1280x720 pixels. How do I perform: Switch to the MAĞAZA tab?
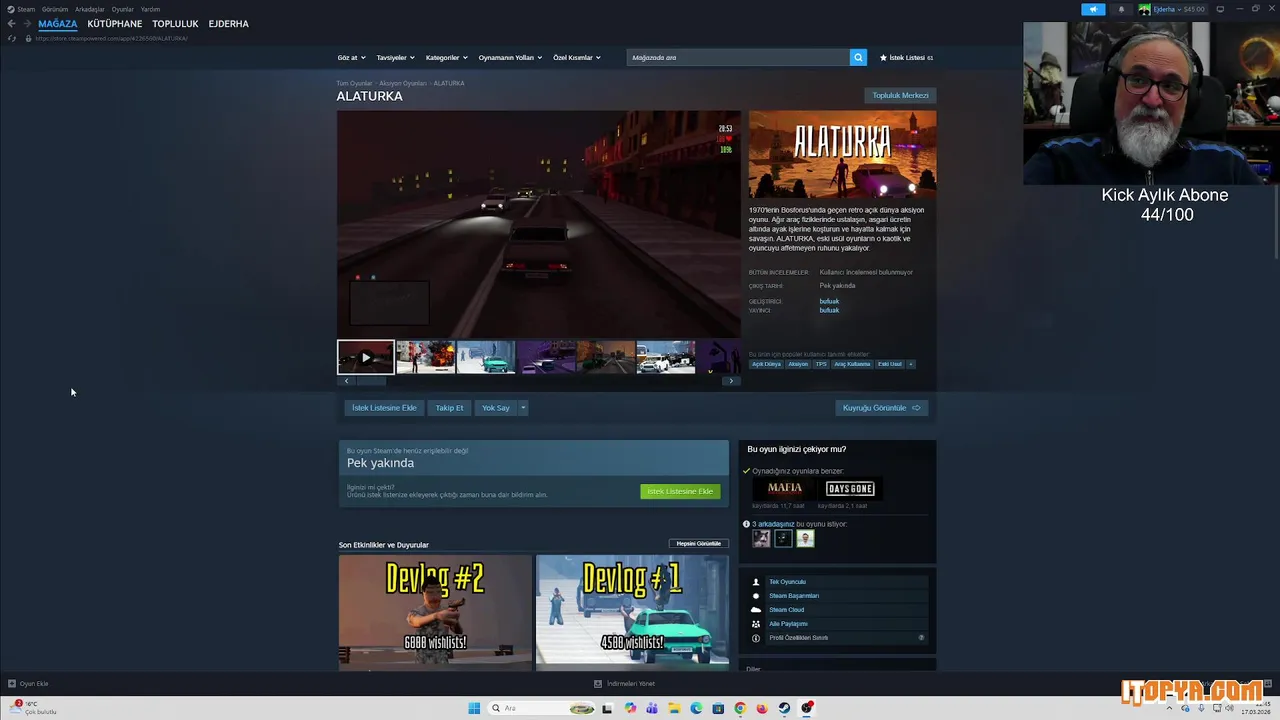[57, 24]
